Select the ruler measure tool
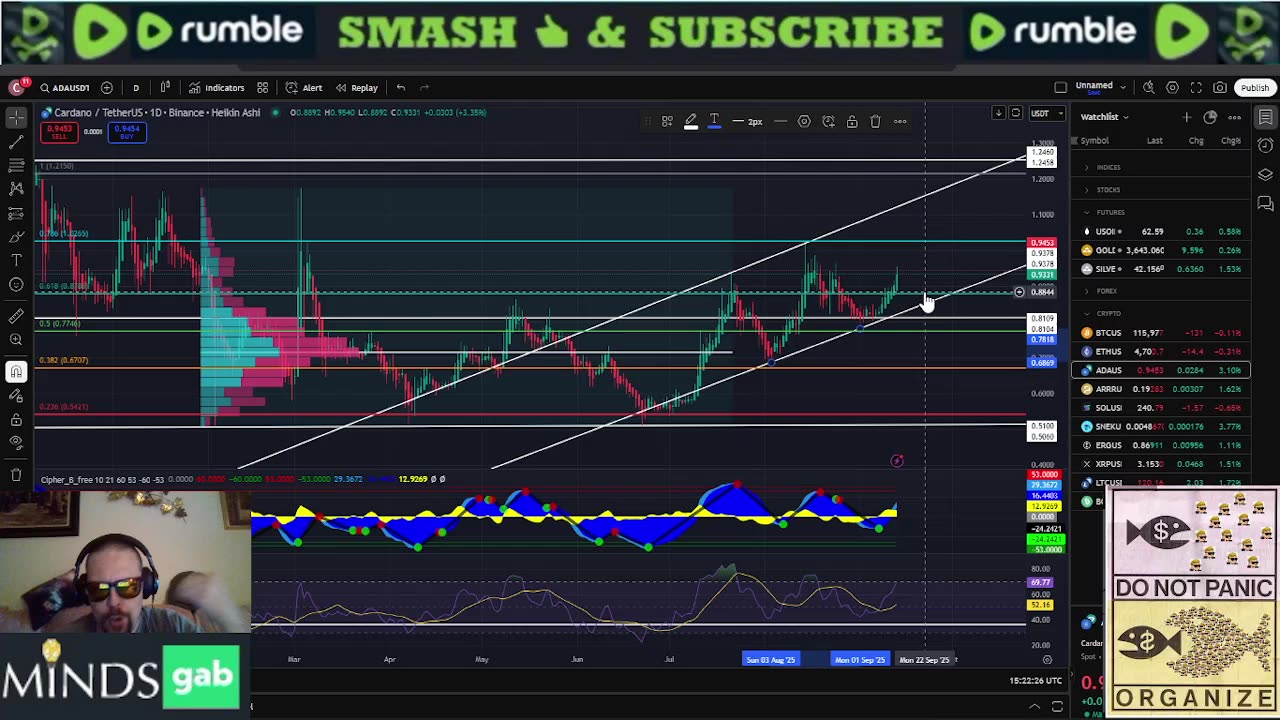The height and width of the screenshot is (720, 1280). [16, 316]
